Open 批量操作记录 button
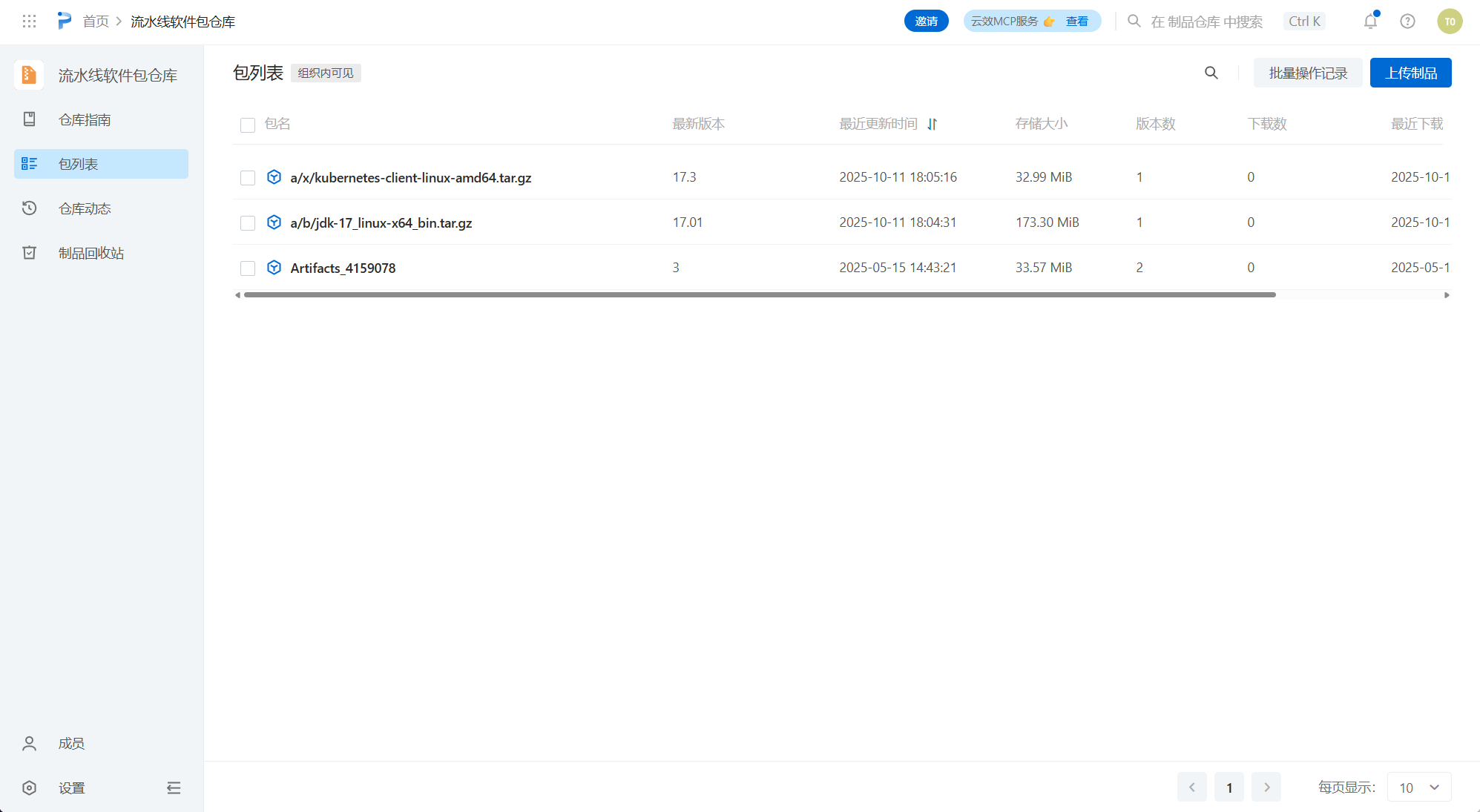 (1308, 73)
